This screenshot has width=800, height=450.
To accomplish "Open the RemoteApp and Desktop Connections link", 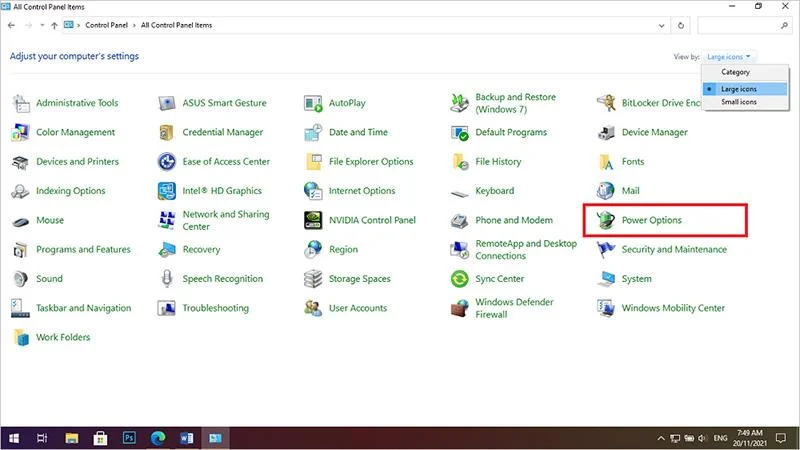I will [526, 249].
